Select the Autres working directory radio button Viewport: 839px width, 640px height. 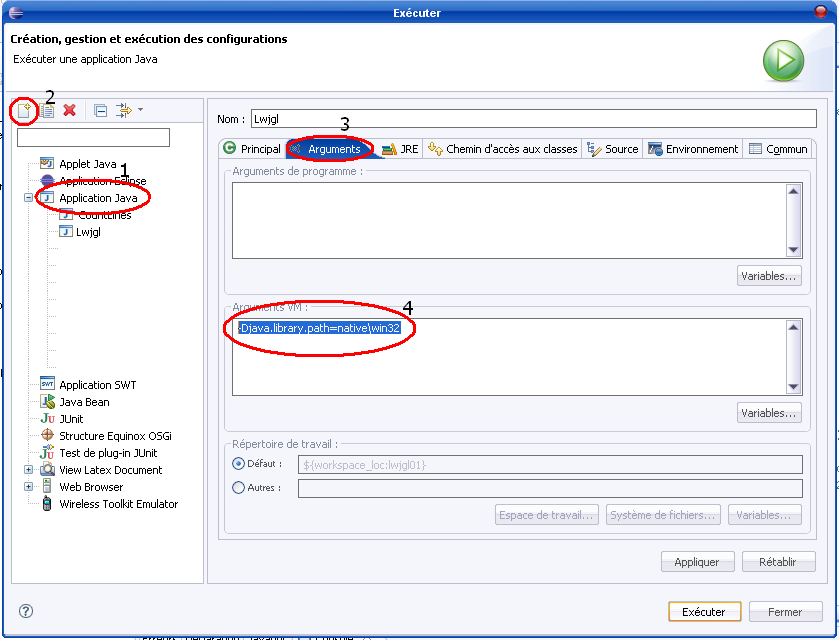point(238,488)
